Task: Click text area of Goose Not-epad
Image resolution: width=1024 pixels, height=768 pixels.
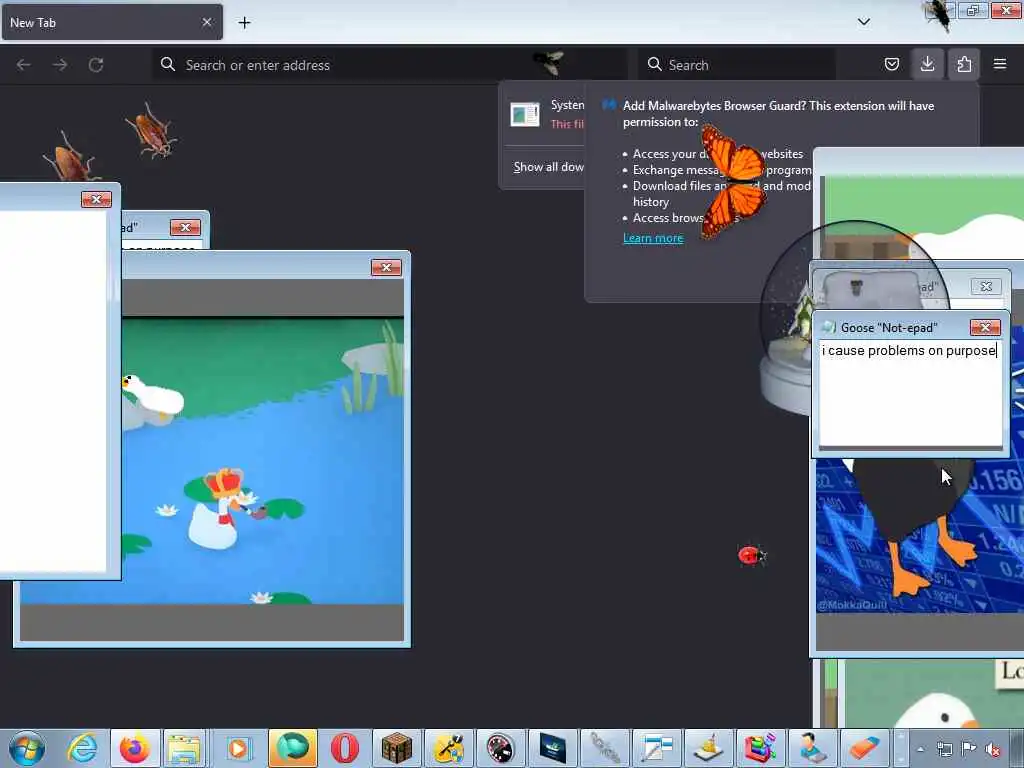Action: [x=910, y=392]
